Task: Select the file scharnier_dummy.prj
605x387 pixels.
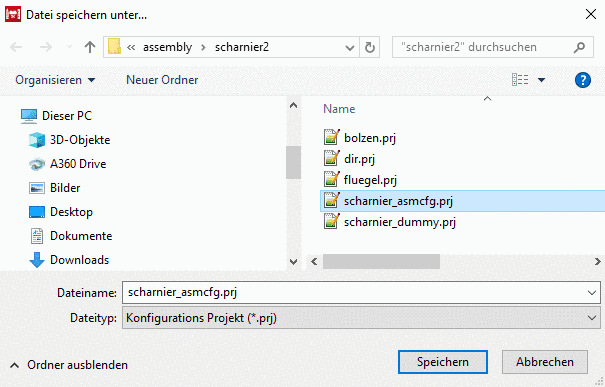Action: point(400,222)
